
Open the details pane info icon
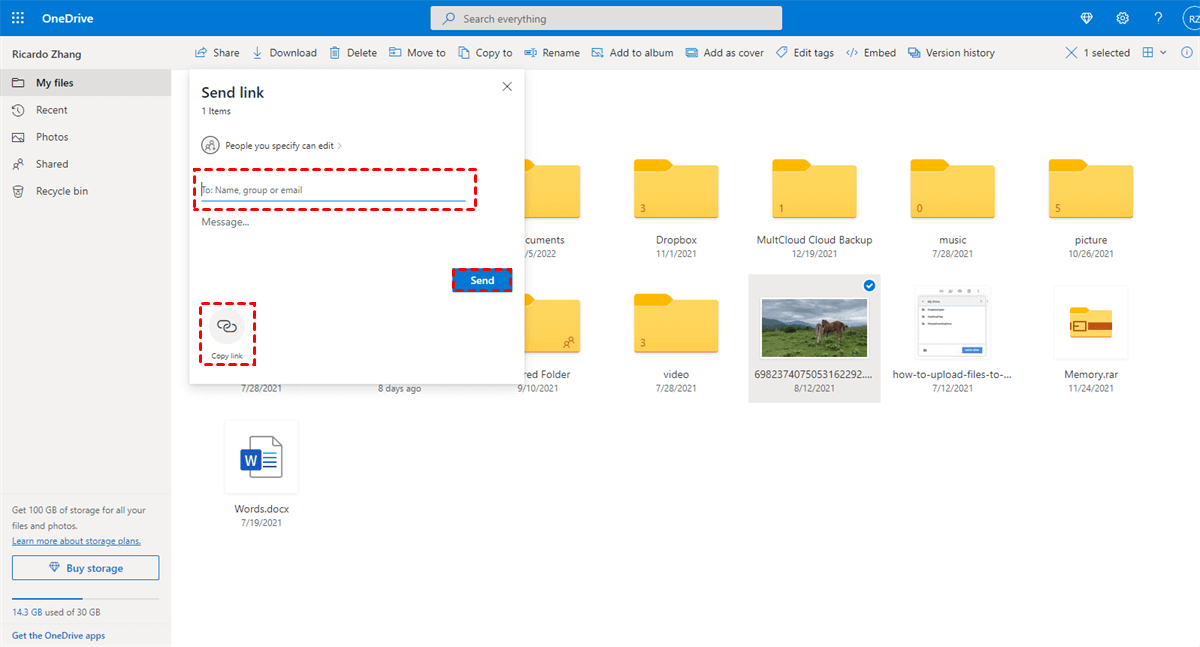(1187, 53)
